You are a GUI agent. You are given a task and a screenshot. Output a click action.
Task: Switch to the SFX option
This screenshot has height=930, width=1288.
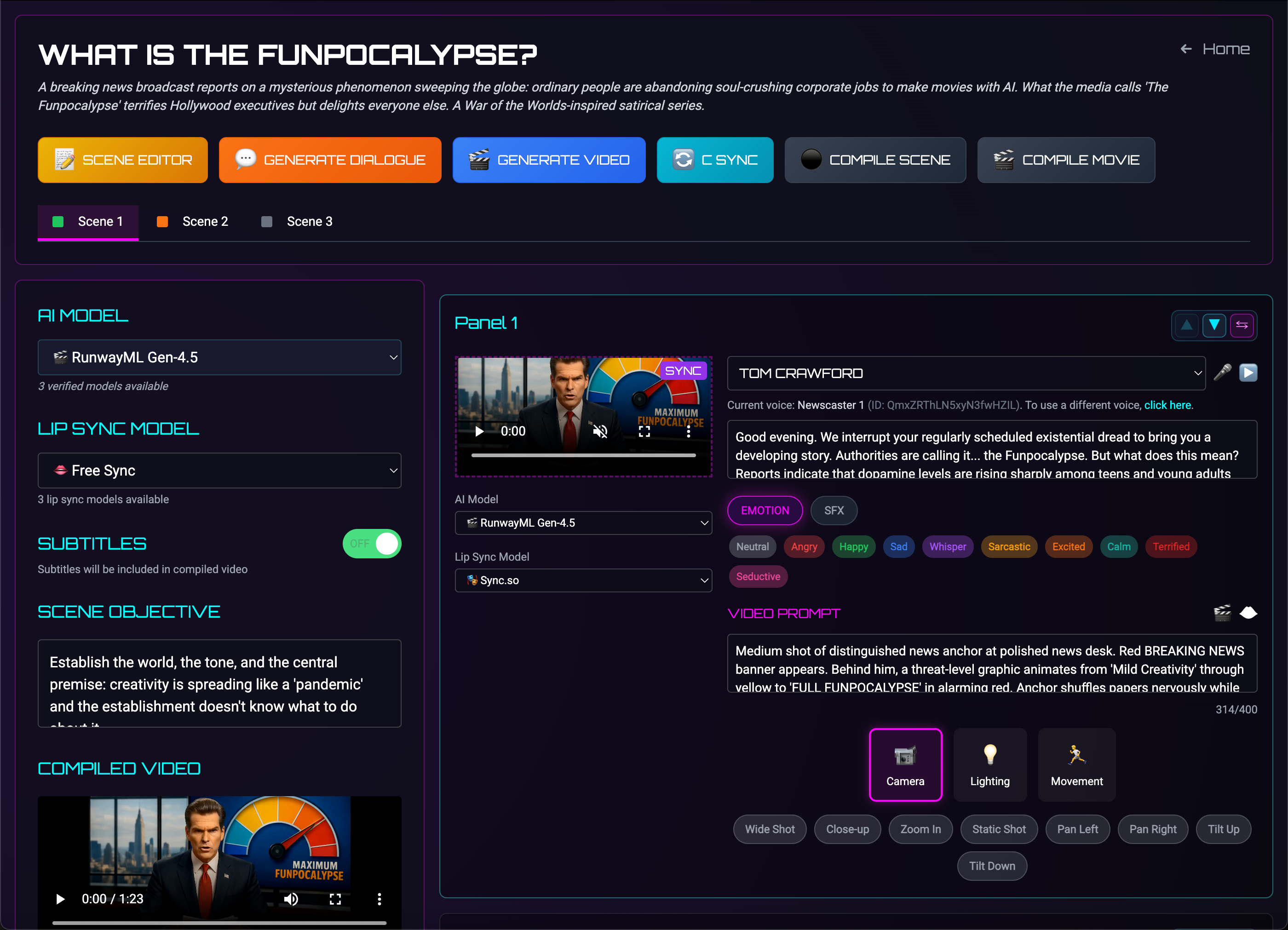tap(833, 511)
